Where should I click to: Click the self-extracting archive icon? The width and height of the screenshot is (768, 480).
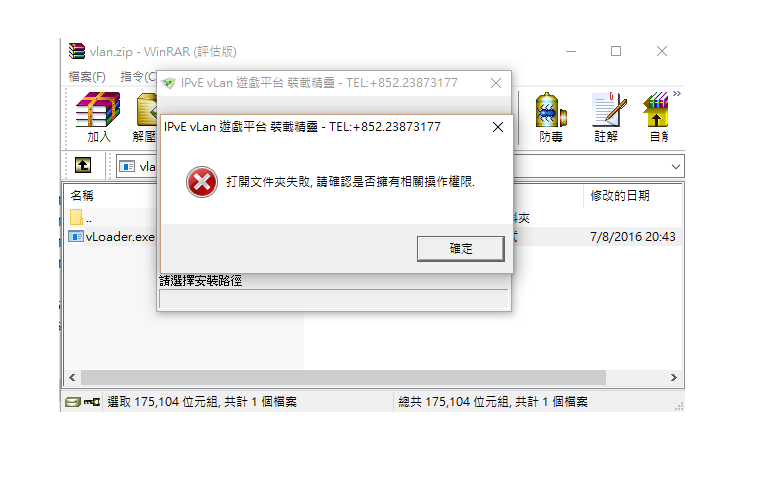point(656,118)
